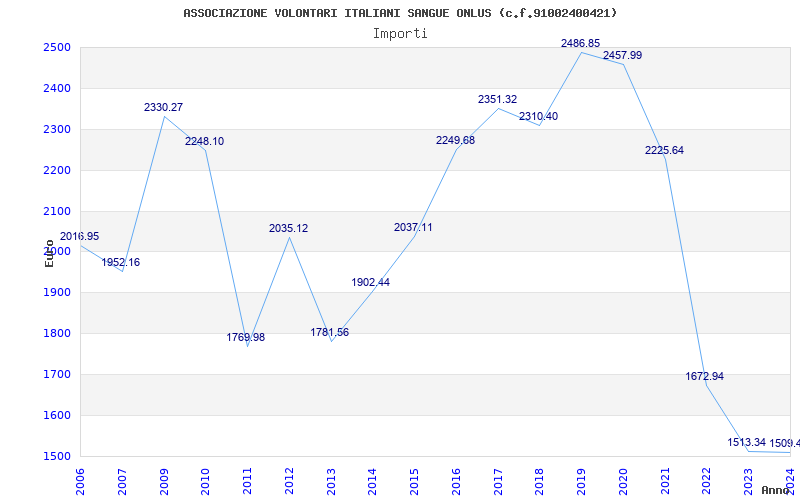This screenshot has height=500, width=800.
Task: Click x-axis year 2011
Action: (x=247, y=481)
